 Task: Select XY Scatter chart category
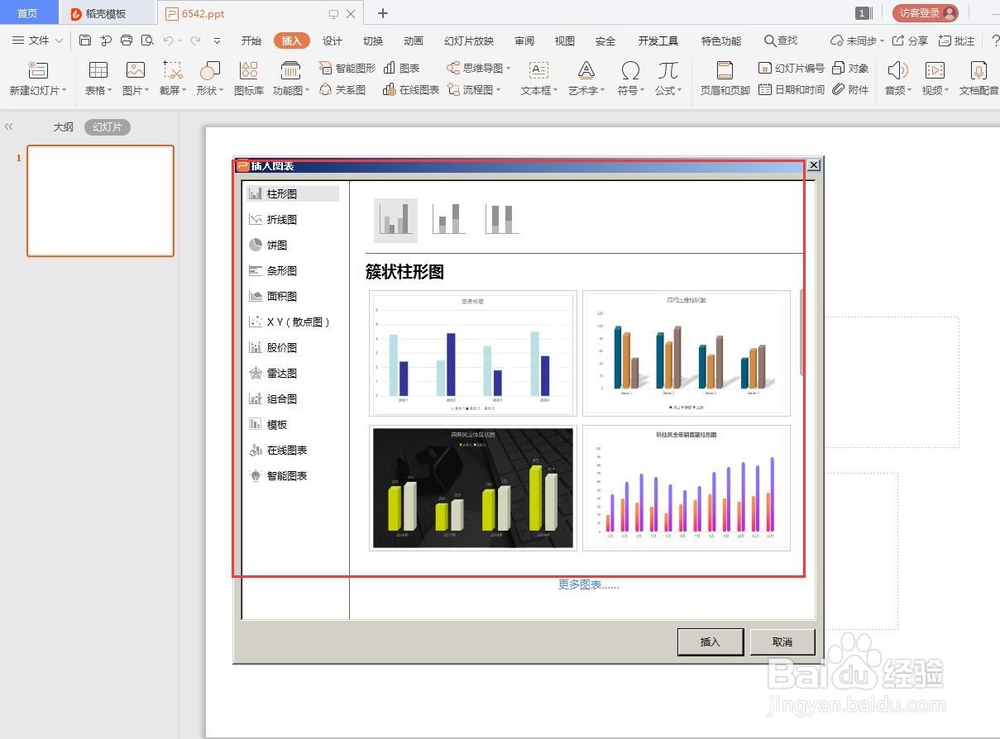(x=292, y=322)
